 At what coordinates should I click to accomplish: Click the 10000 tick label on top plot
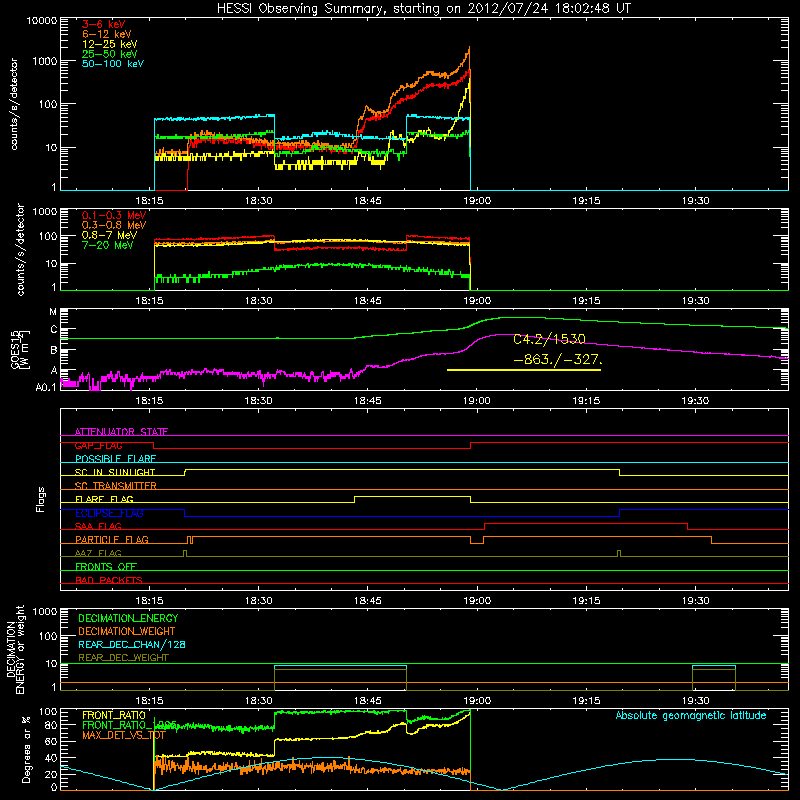[42, 20]
